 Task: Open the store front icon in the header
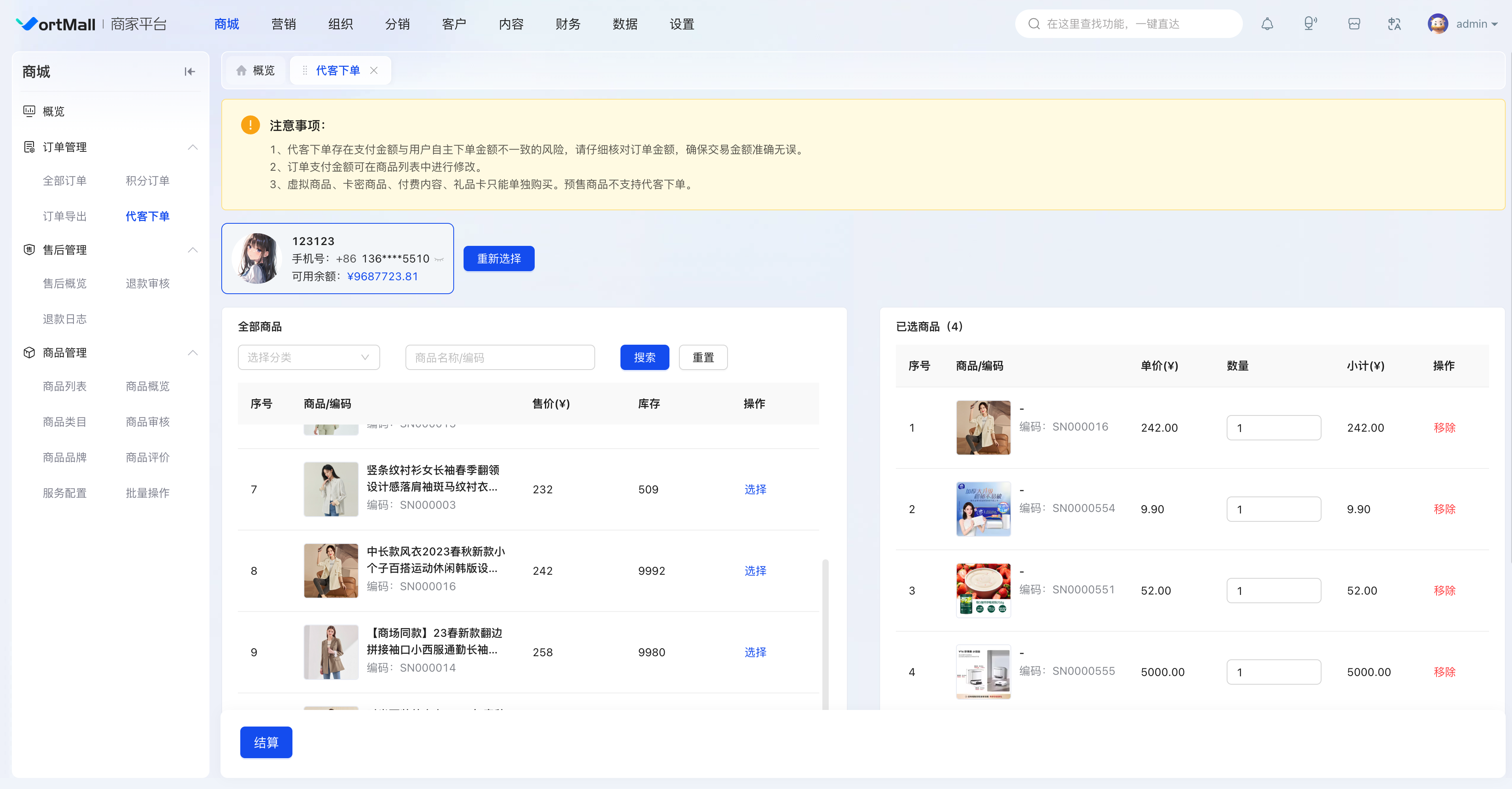[1354, 24]
